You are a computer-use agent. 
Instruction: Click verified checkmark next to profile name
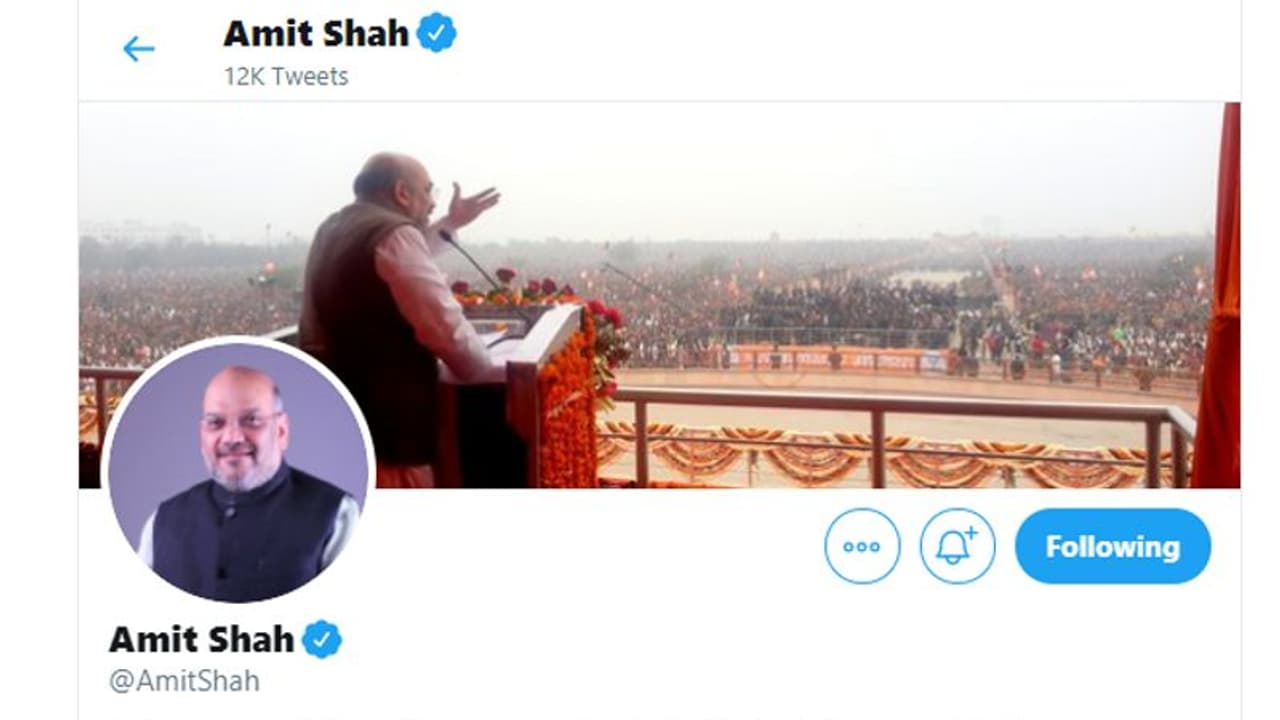point(322,639)
